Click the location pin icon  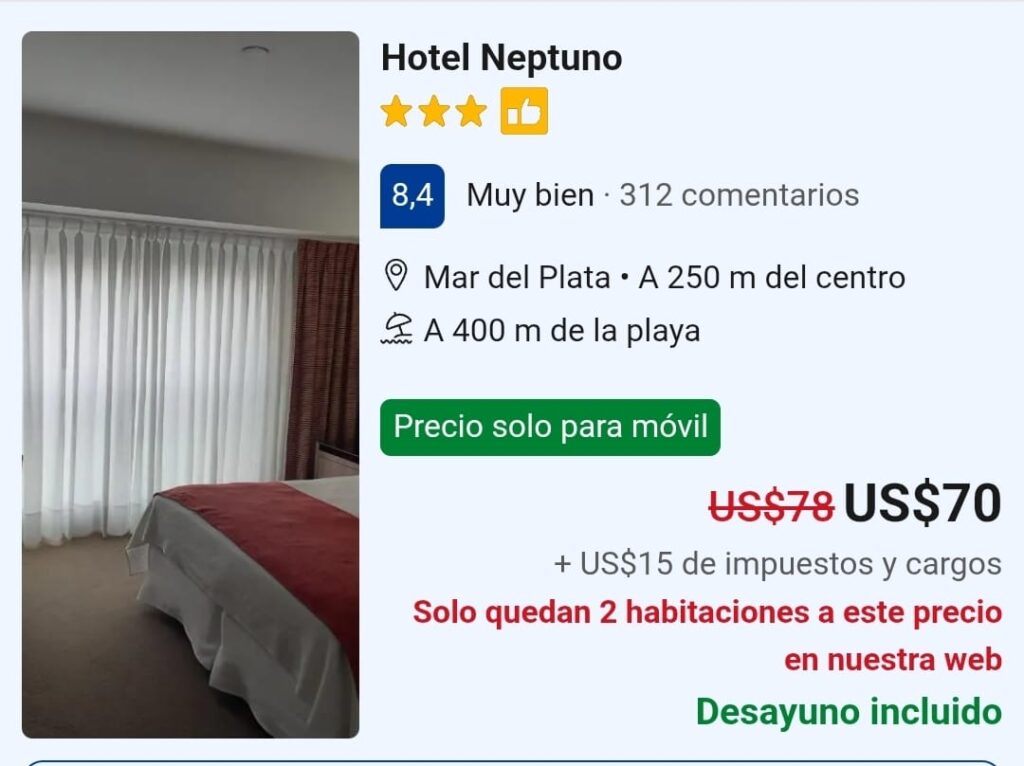[396, 276]
